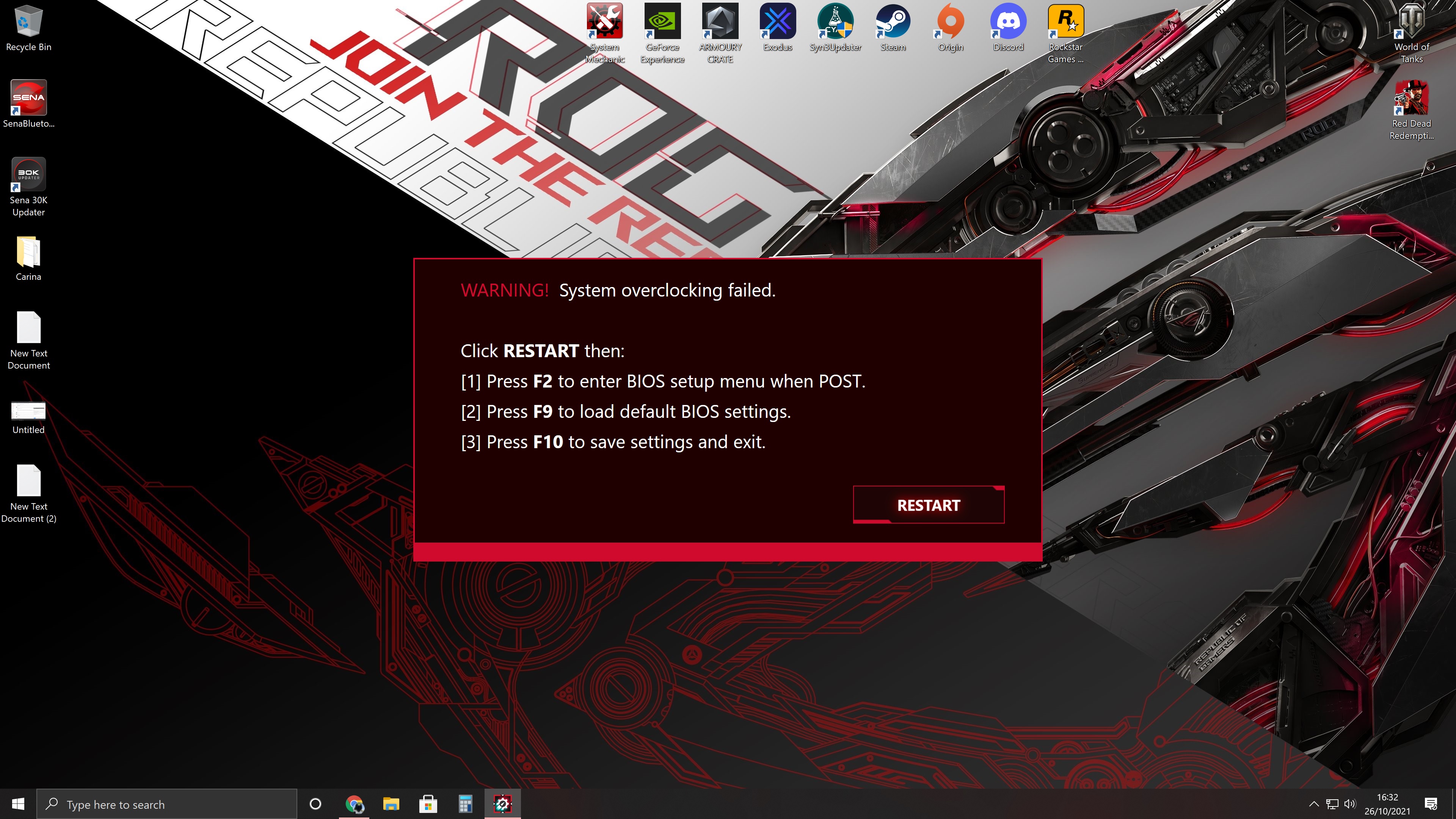Click the taskbar search box
1456x819 pixels.
pyautogui.click(x=167, y=804)
